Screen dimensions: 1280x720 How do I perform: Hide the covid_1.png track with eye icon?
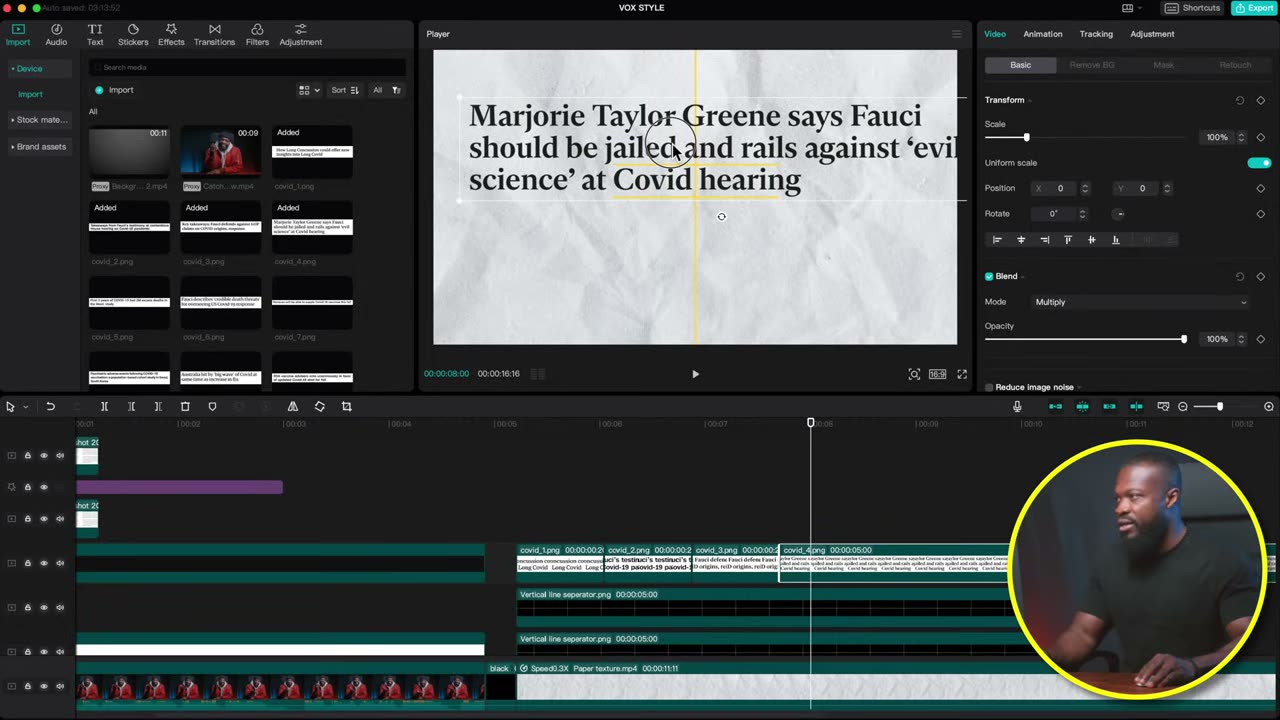click(44, 563)
